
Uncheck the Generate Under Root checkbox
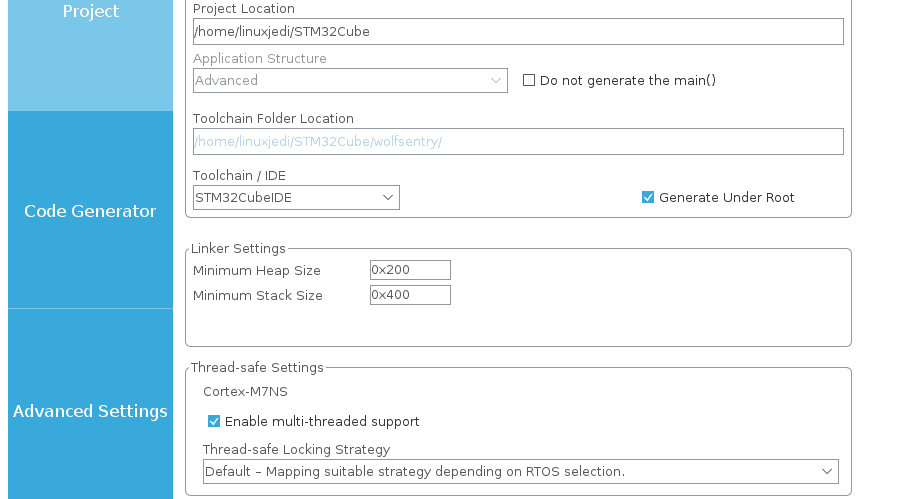tap(648, 198)
